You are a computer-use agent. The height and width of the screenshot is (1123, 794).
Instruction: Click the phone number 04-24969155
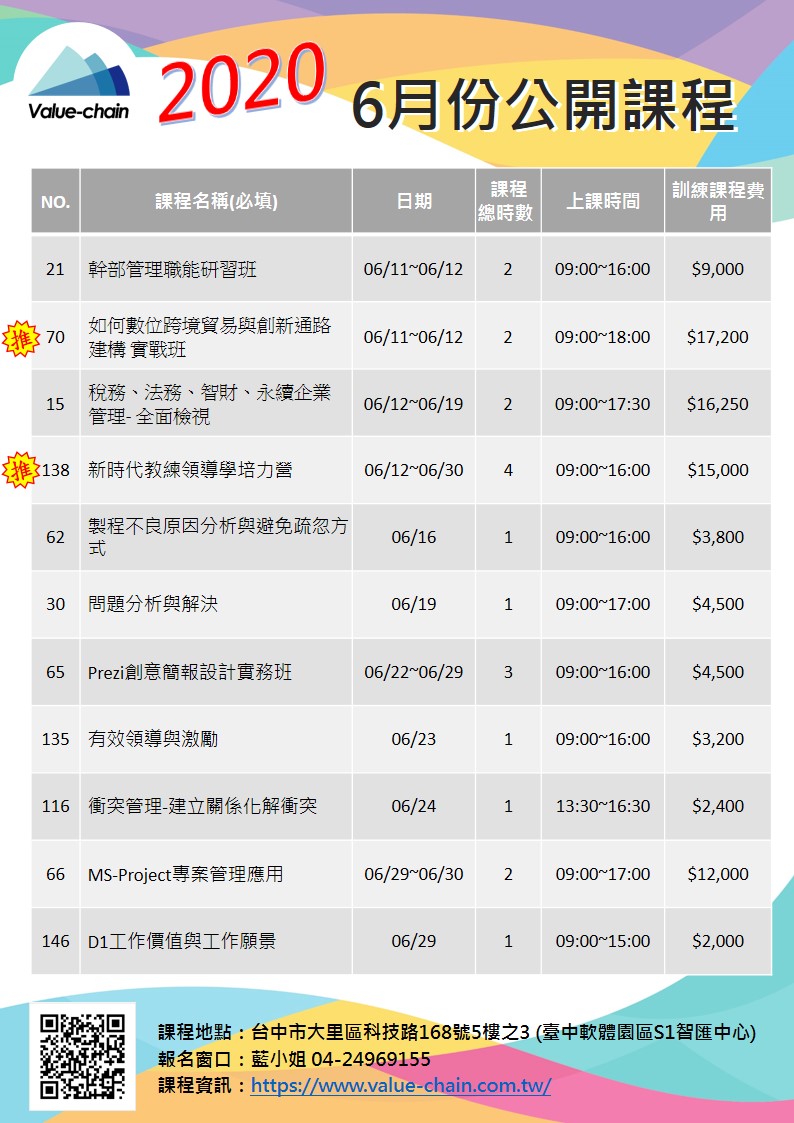point(371,1059)
